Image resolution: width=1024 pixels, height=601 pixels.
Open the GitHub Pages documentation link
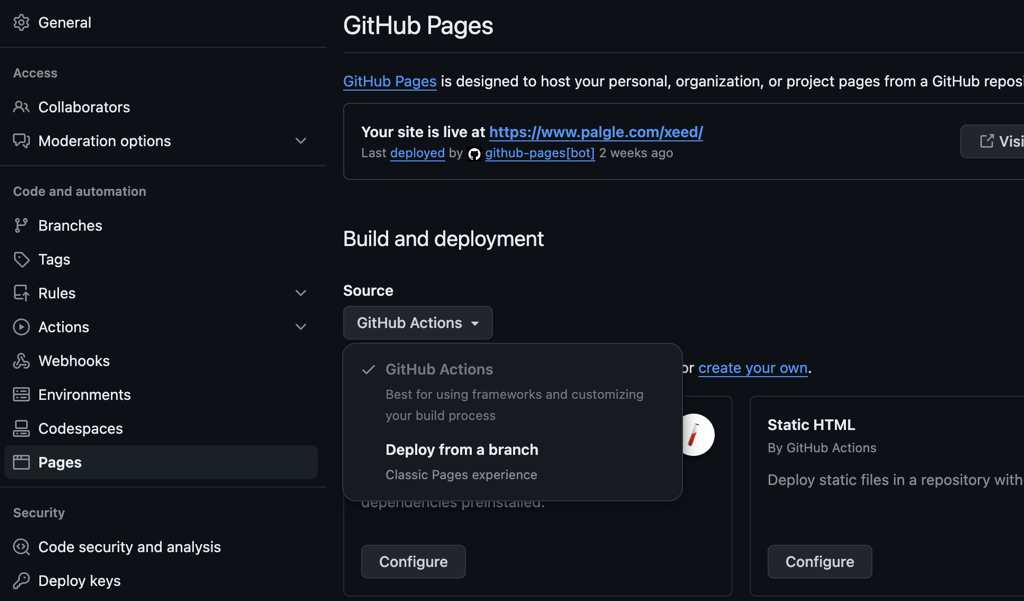tap(390, 82)
